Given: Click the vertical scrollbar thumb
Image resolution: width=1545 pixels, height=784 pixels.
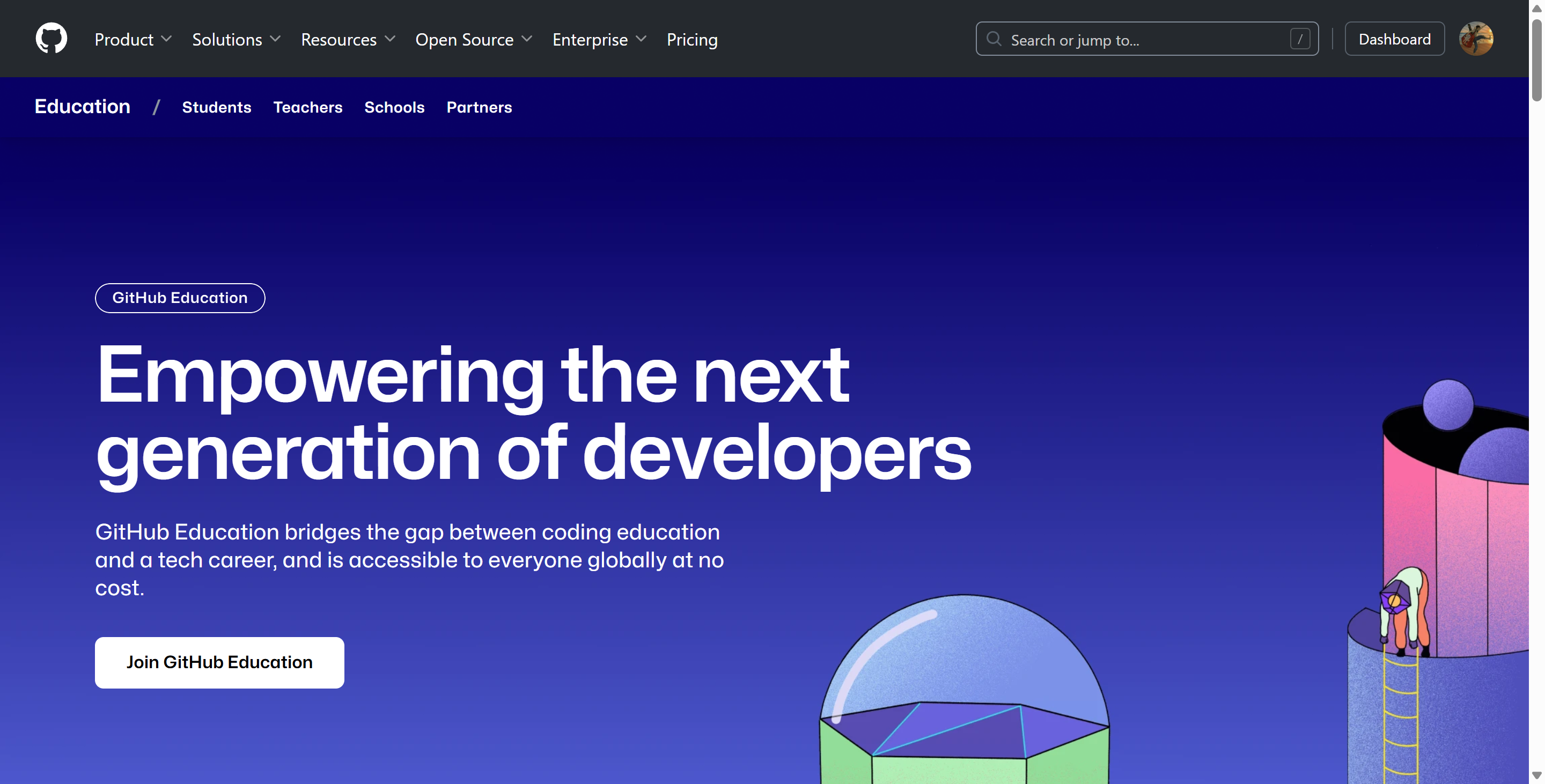Looking at the screenshot, I should click(x=1536, y=60).
